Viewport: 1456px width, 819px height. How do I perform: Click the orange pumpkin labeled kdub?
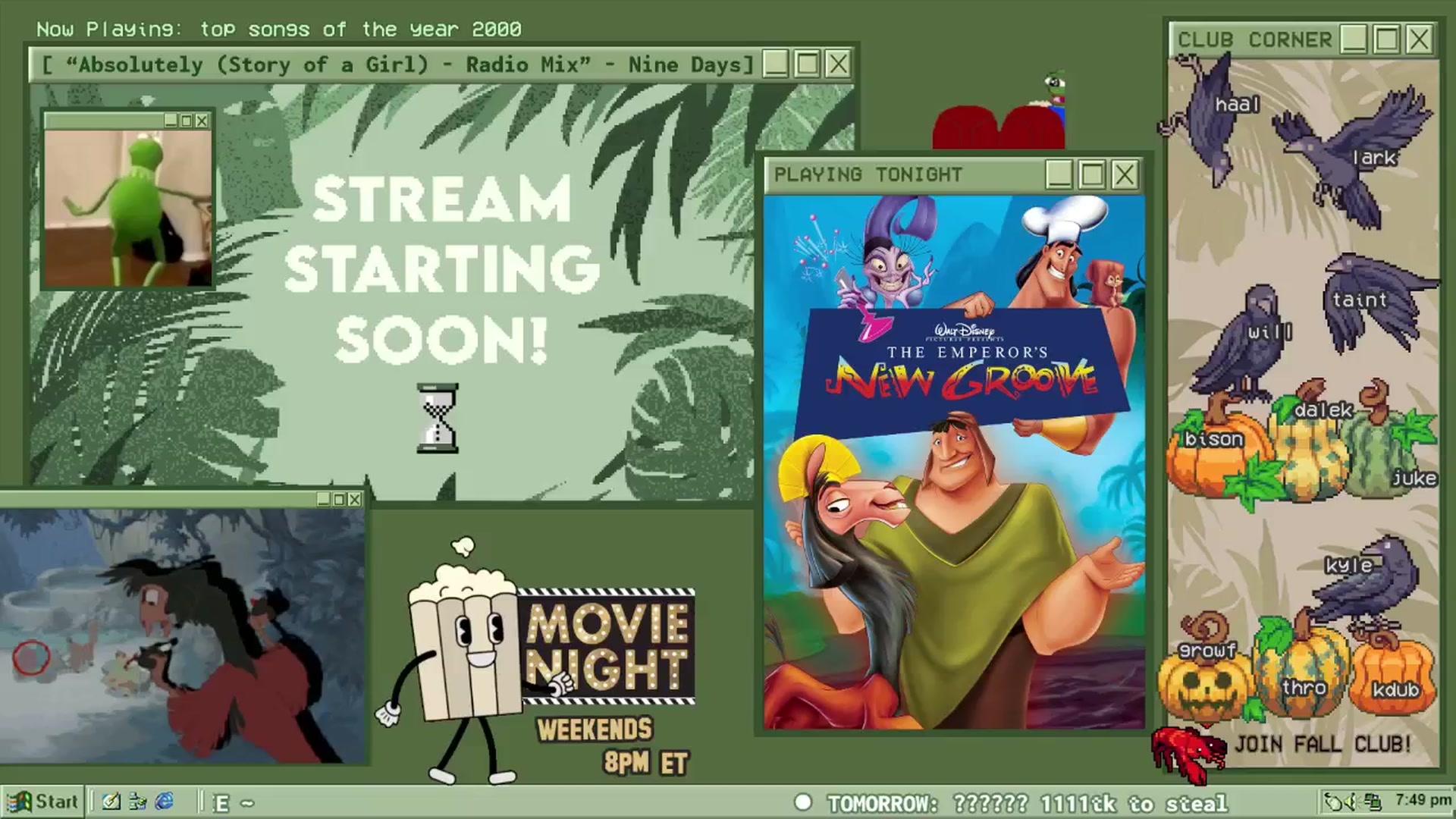tap(1394, 675)
